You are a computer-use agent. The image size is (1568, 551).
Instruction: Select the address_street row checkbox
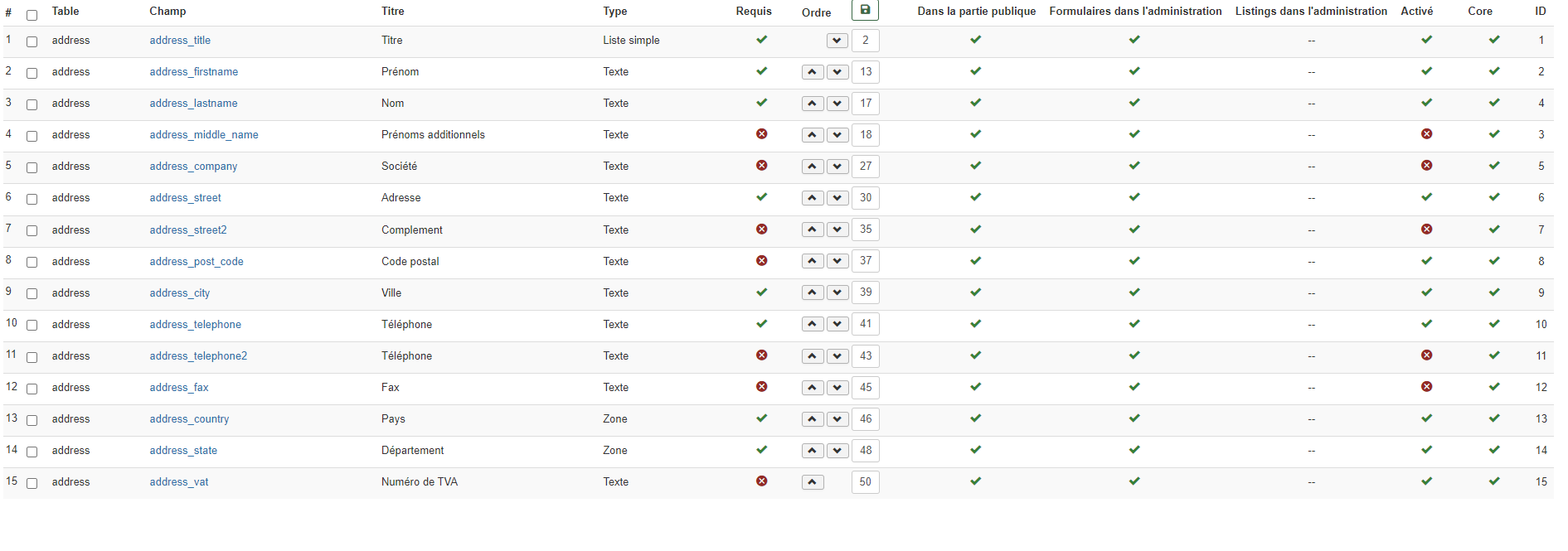(32, 199)
